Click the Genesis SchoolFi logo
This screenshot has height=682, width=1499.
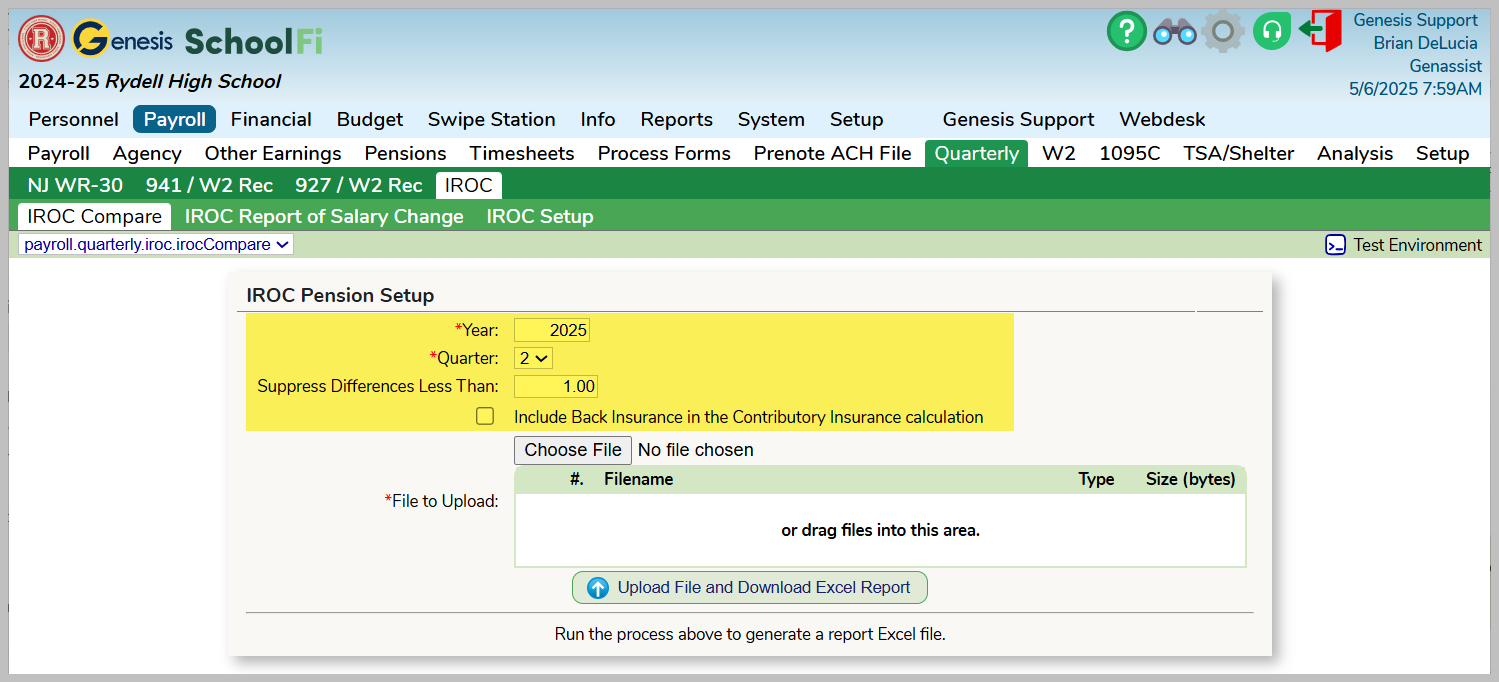[198, 40]
